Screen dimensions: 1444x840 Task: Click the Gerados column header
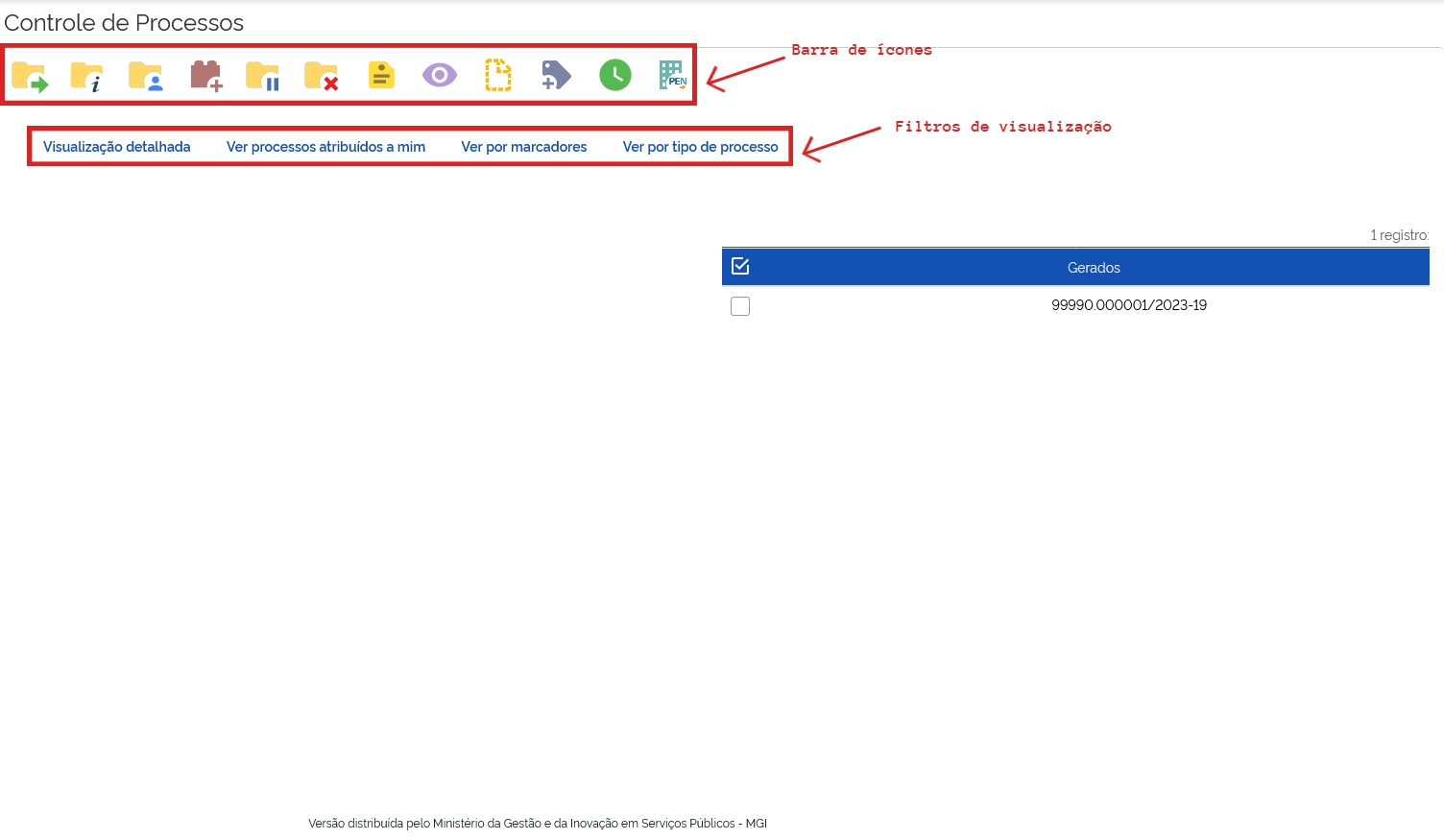point(1094,268)
